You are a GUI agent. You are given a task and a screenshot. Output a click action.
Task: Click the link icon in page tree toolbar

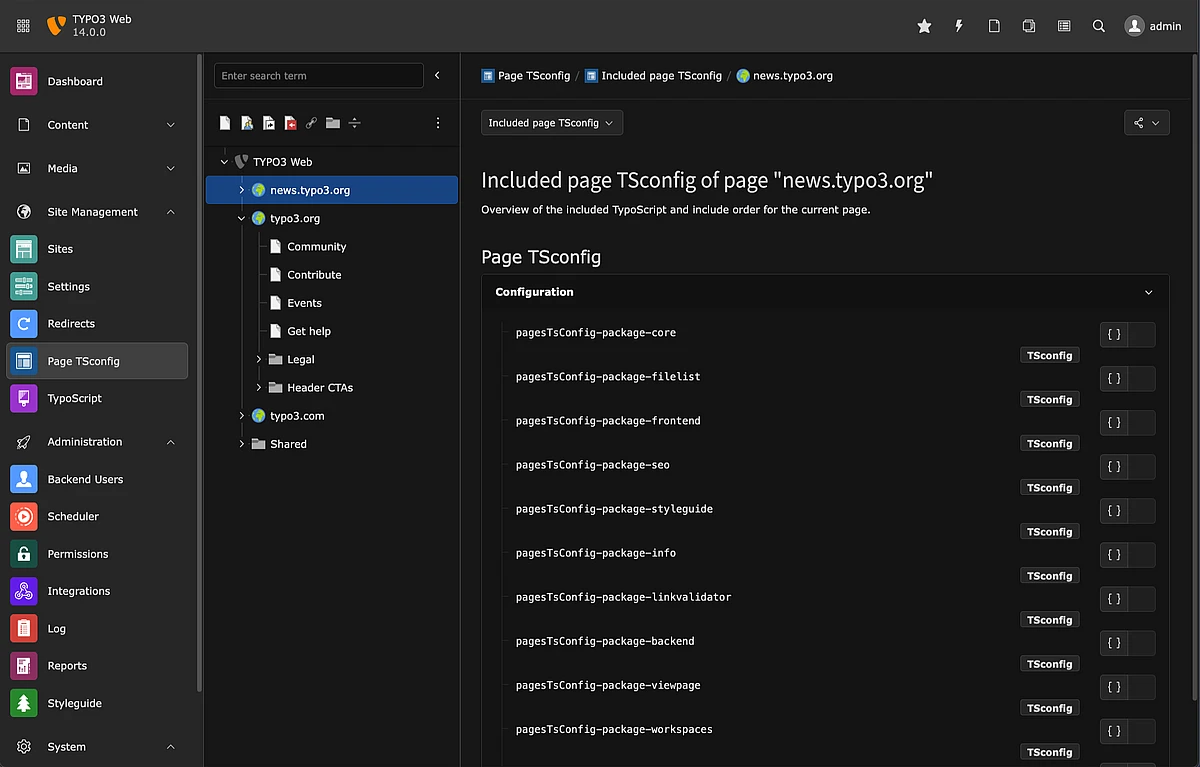click(x=311, y=123)
